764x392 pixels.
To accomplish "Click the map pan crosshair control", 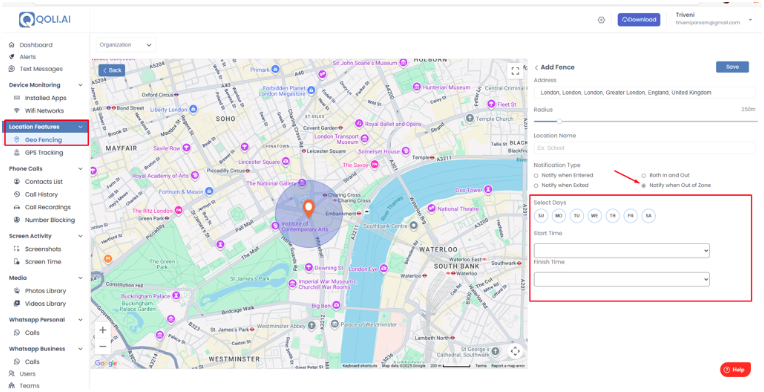I will click(x=515, y=351).
